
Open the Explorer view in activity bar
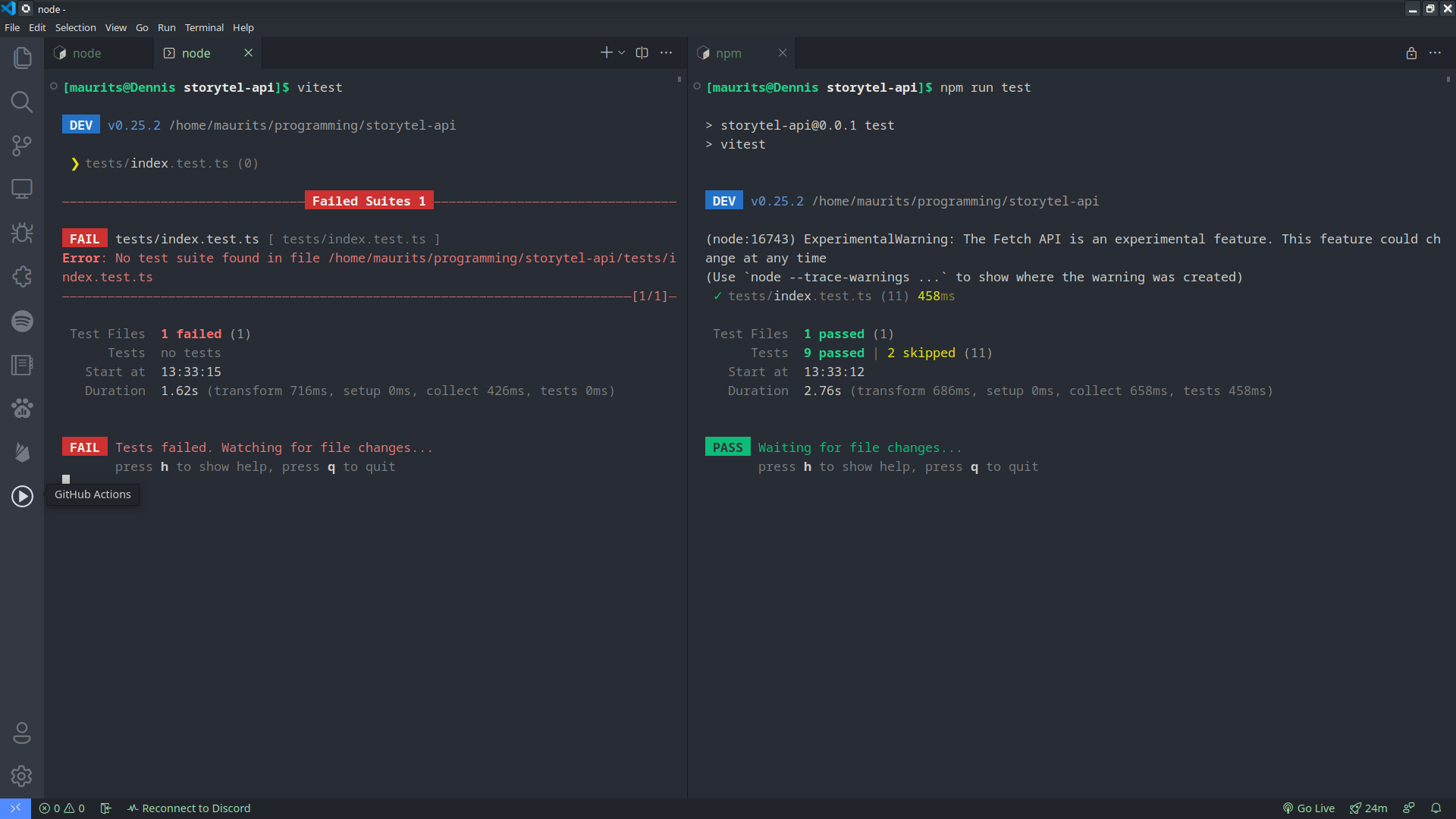[22, 58]
